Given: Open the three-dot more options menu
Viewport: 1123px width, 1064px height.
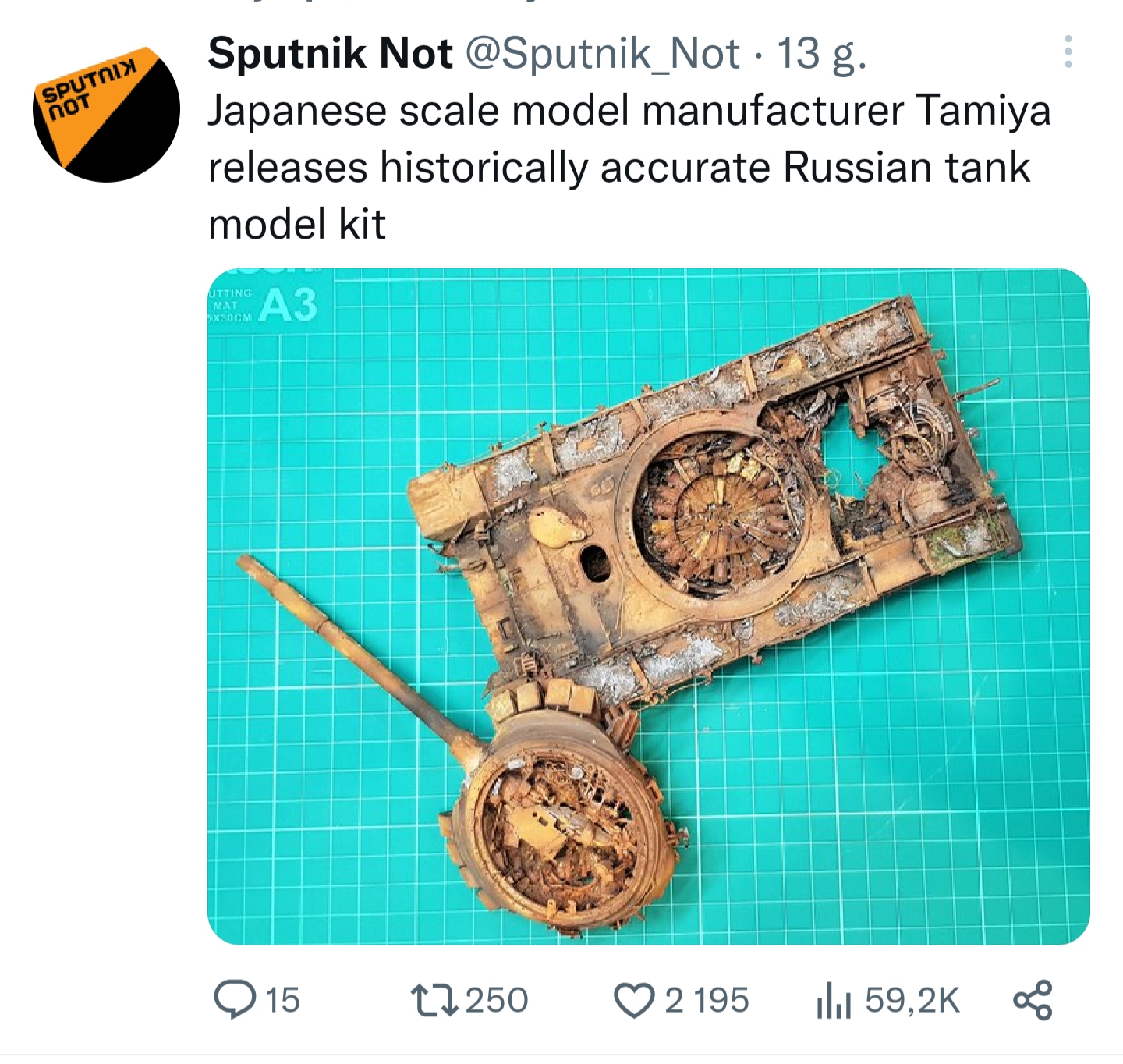Looking at the screenshot, I should [1068, 51].
